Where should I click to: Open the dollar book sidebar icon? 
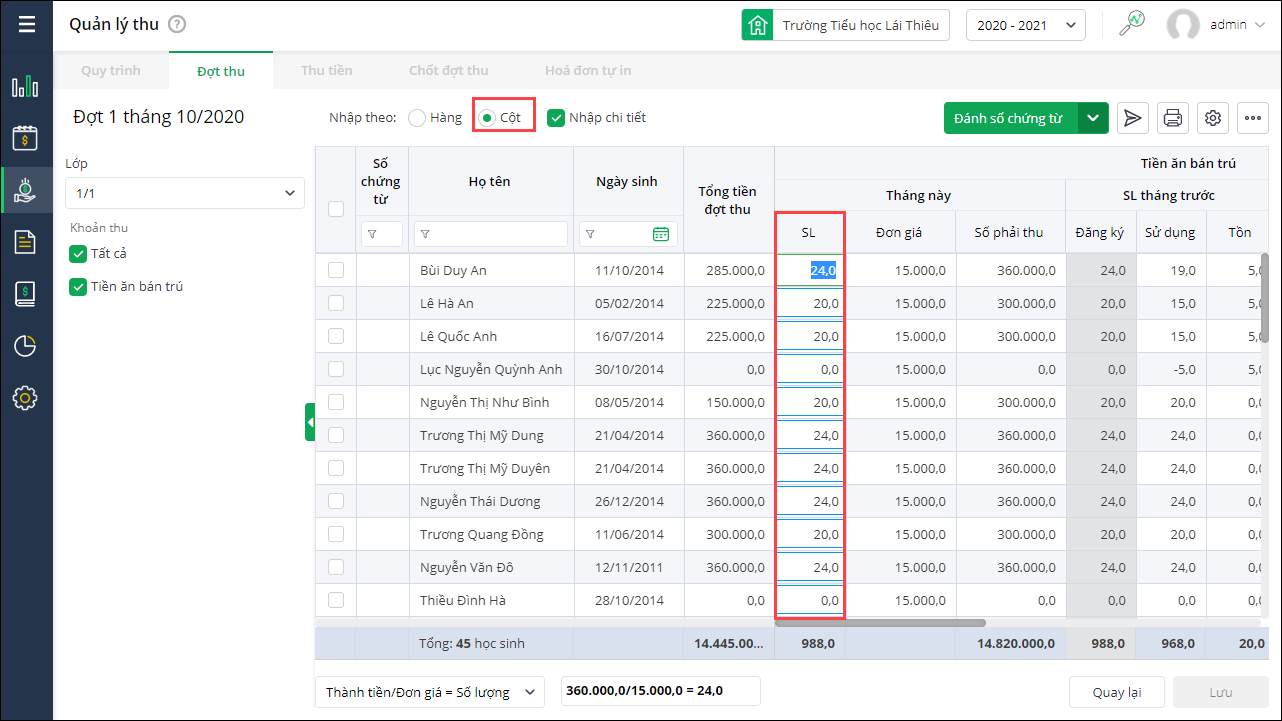(x=25, y=293)
